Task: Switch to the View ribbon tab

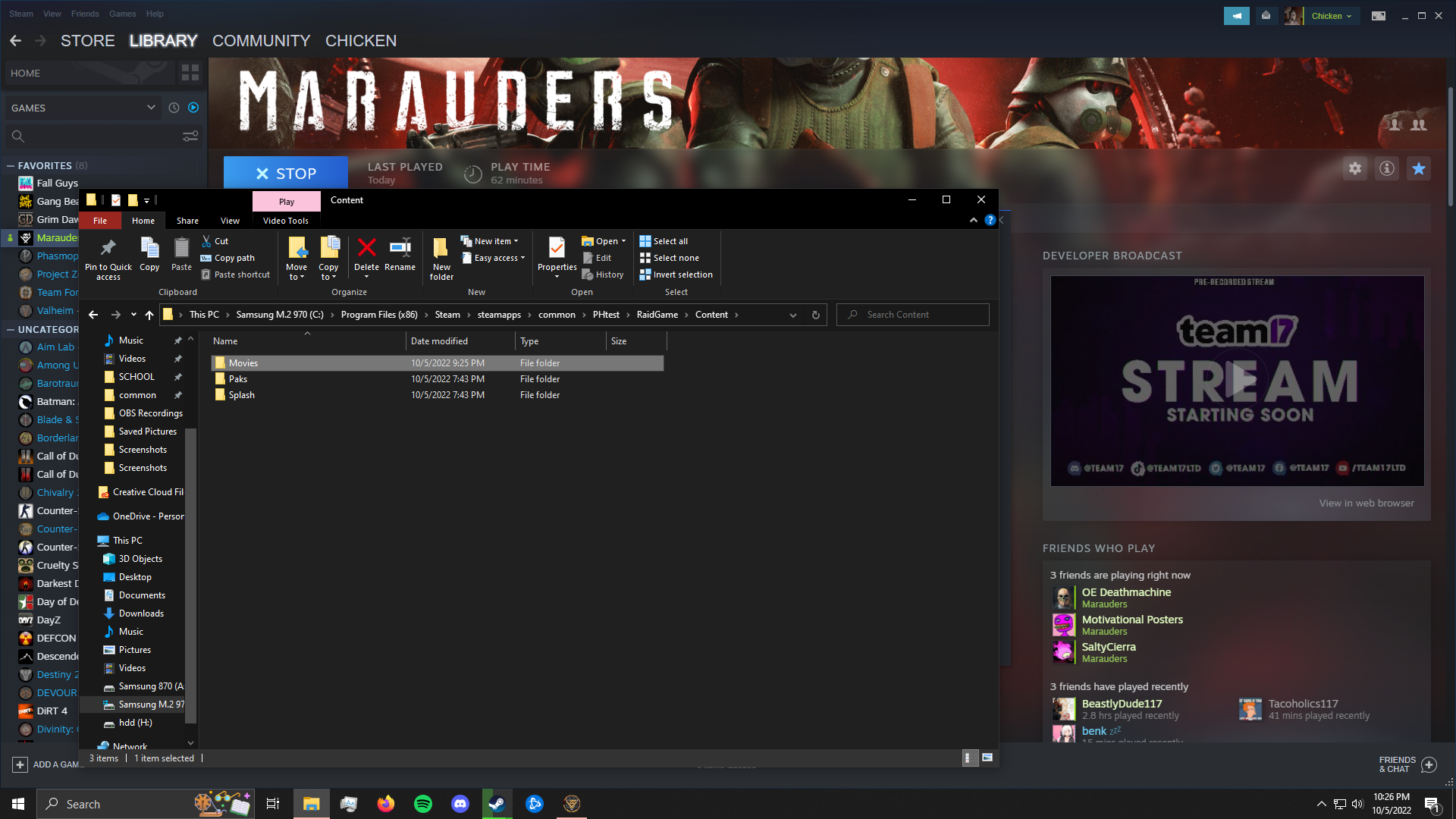Action: [x=230, y=221]
